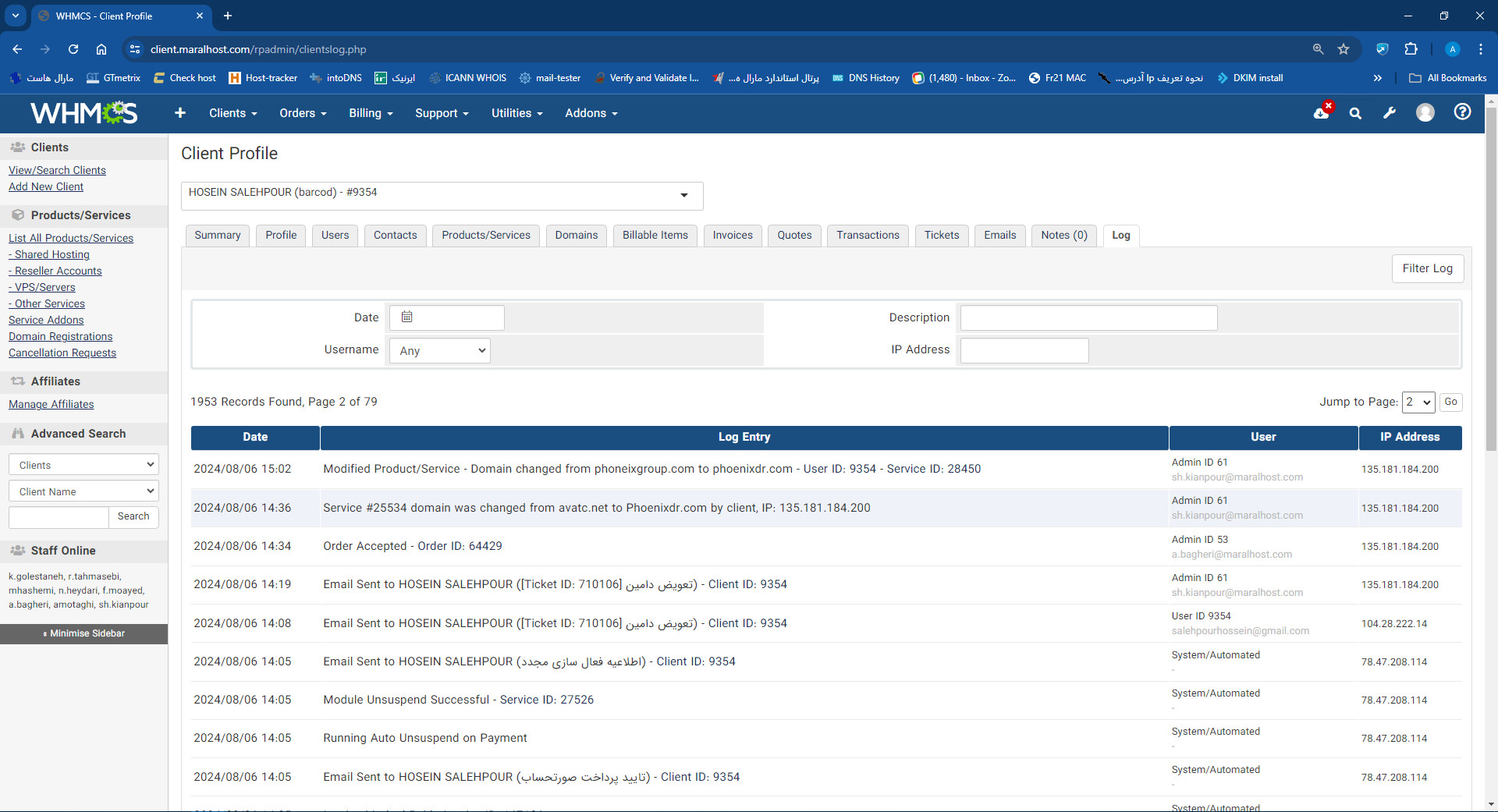Click into the Description input field
This screenshot has width=1498, height=812.
(x=1088, y=317)
